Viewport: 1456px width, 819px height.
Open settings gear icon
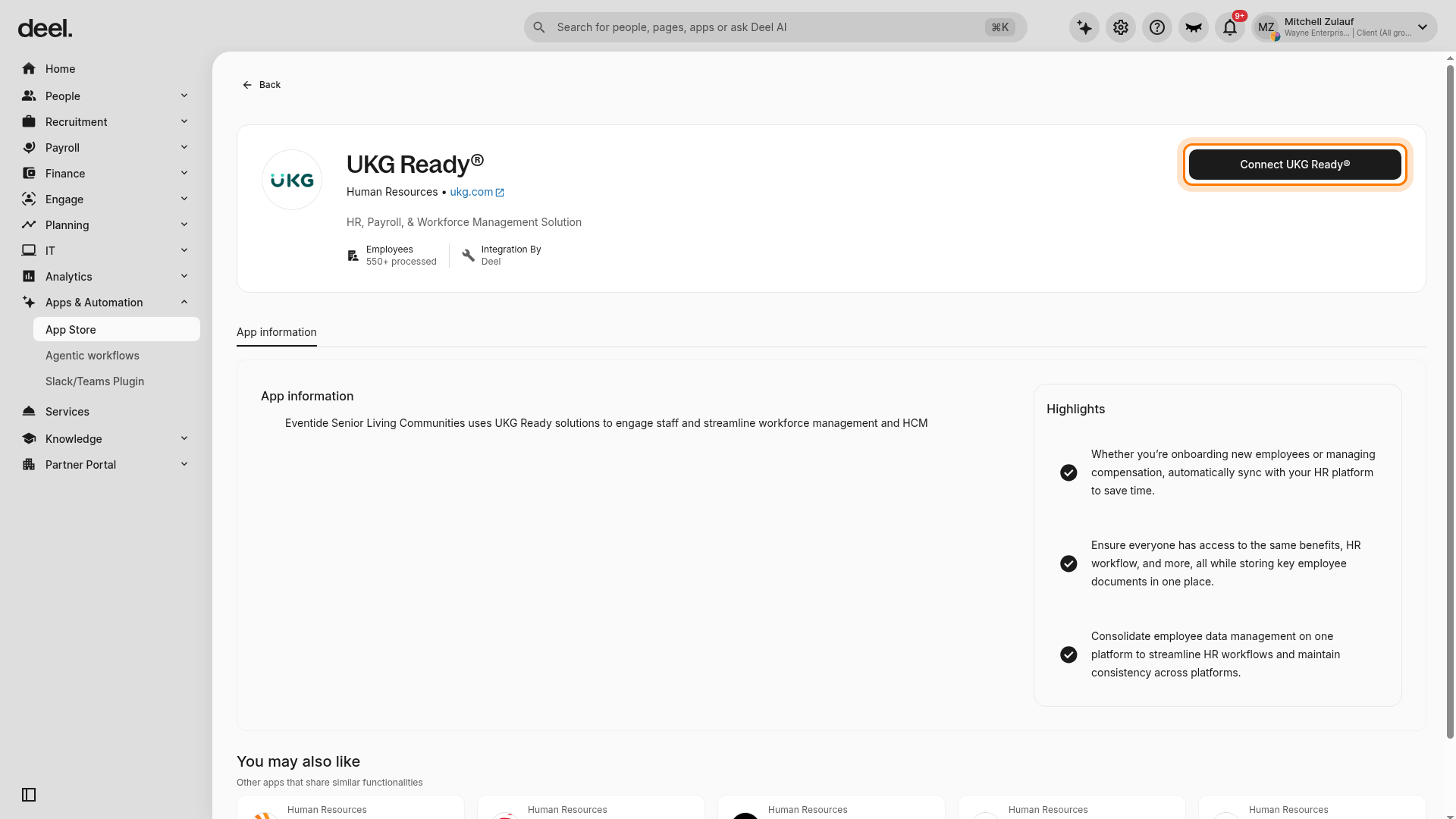tap(1121, 28)
